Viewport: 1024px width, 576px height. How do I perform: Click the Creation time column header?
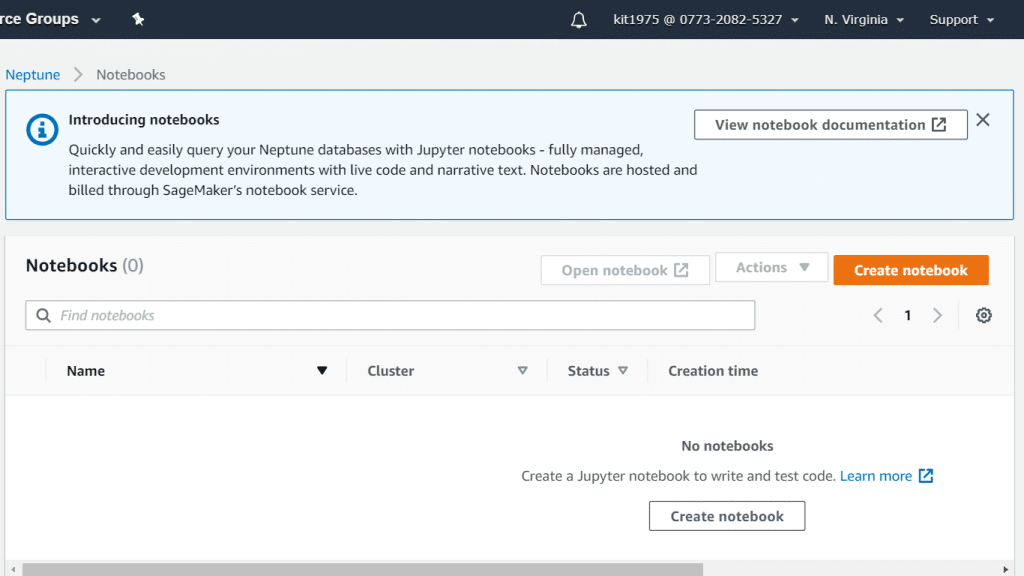pos(713,370)
